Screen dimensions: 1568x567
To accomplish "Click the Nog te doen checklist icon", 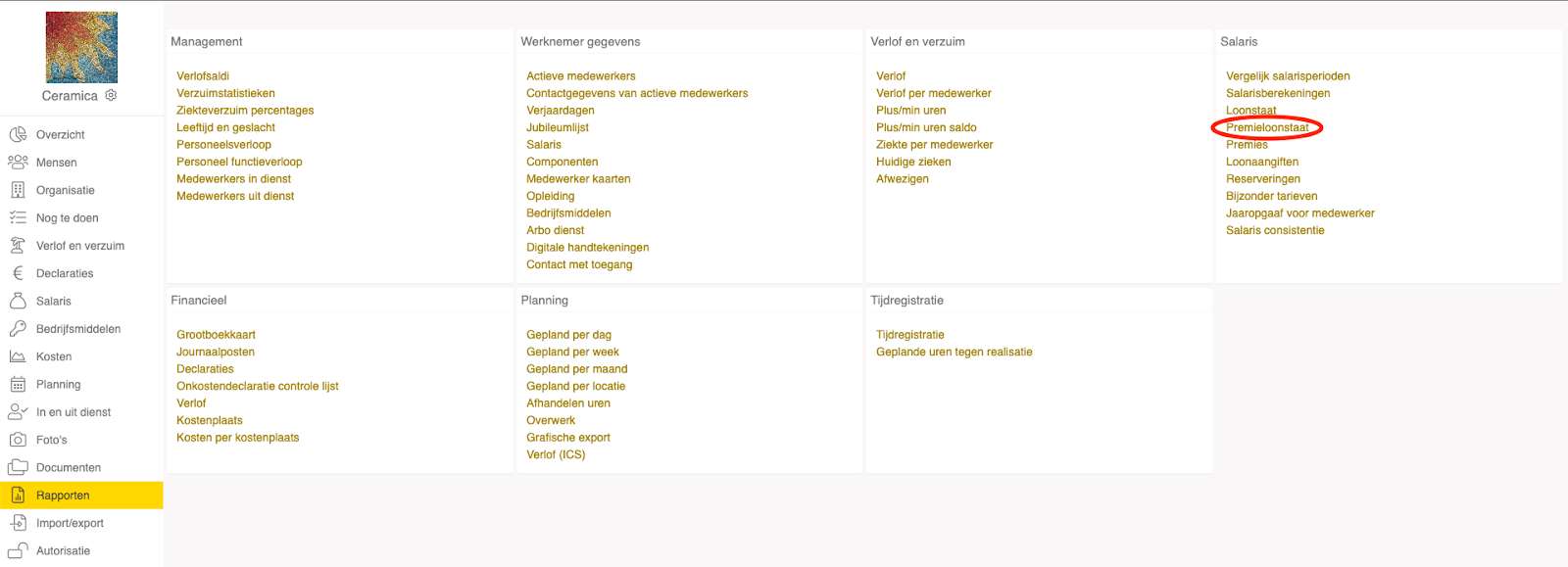I will [x=18, y=217].
